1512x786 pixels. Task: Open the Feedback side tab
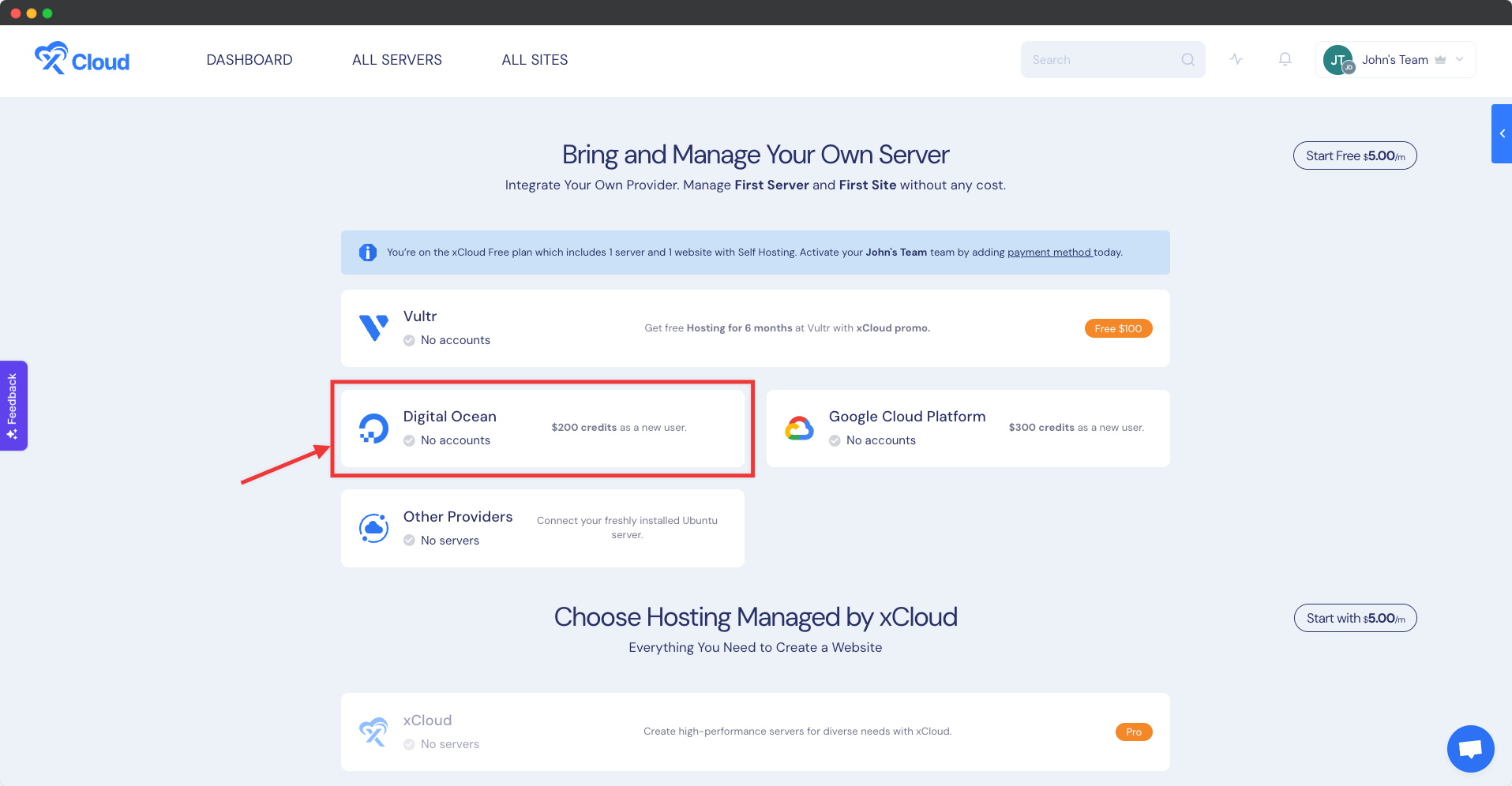[x=13, y=406]
